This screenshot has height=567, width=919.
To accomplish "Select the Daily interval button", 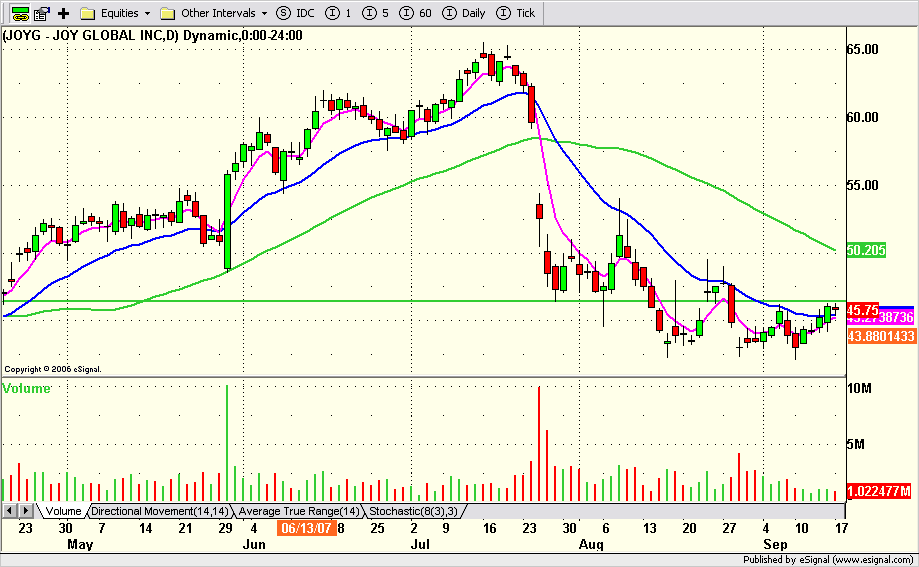I will pyautogui.click(x=464, y=13).
